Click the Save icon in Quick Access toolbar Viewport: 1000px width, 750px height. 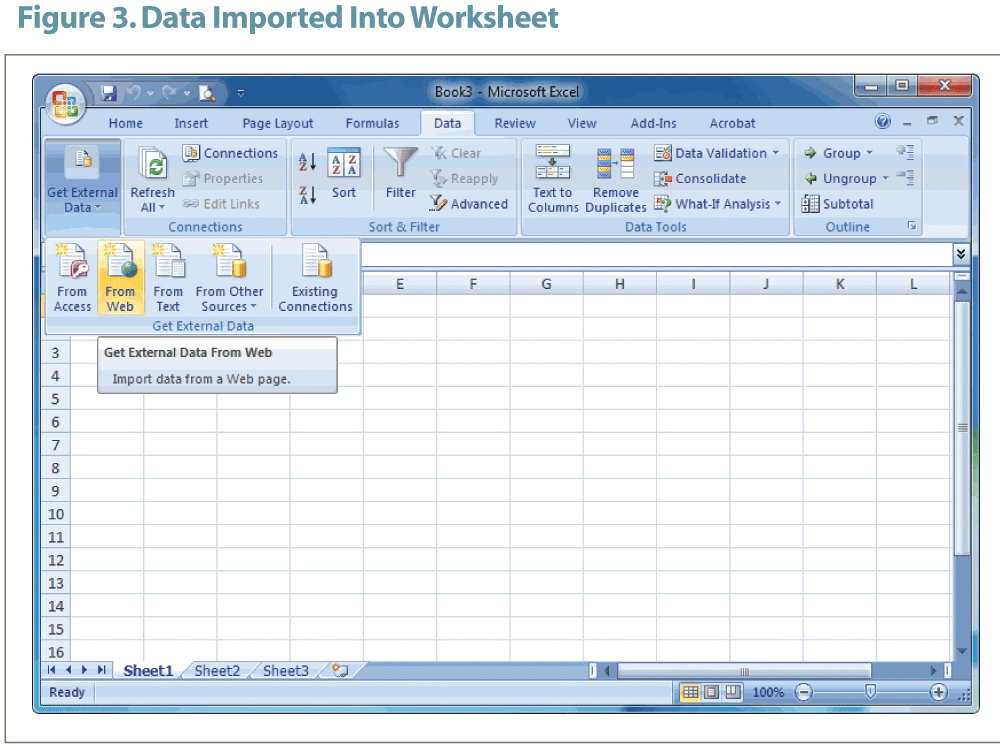pos(109,93)
